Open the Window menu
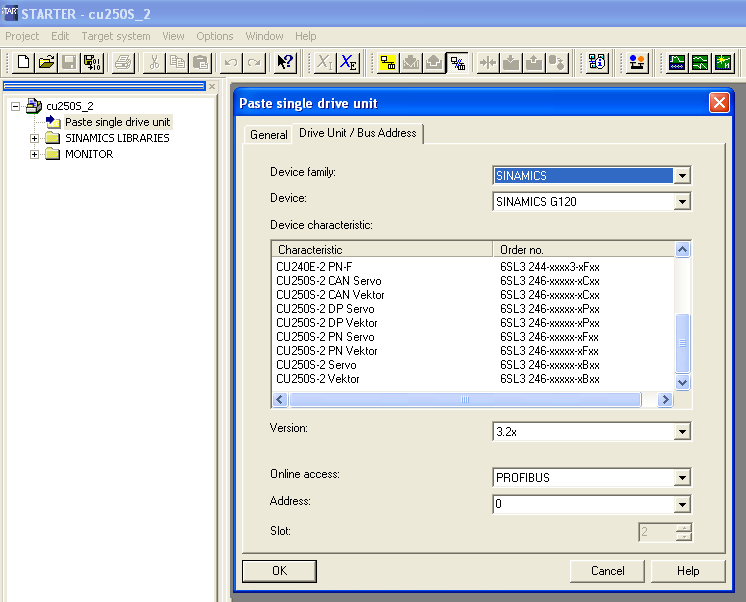Viewport: 746px width, 602px height. tap(264, 36)
